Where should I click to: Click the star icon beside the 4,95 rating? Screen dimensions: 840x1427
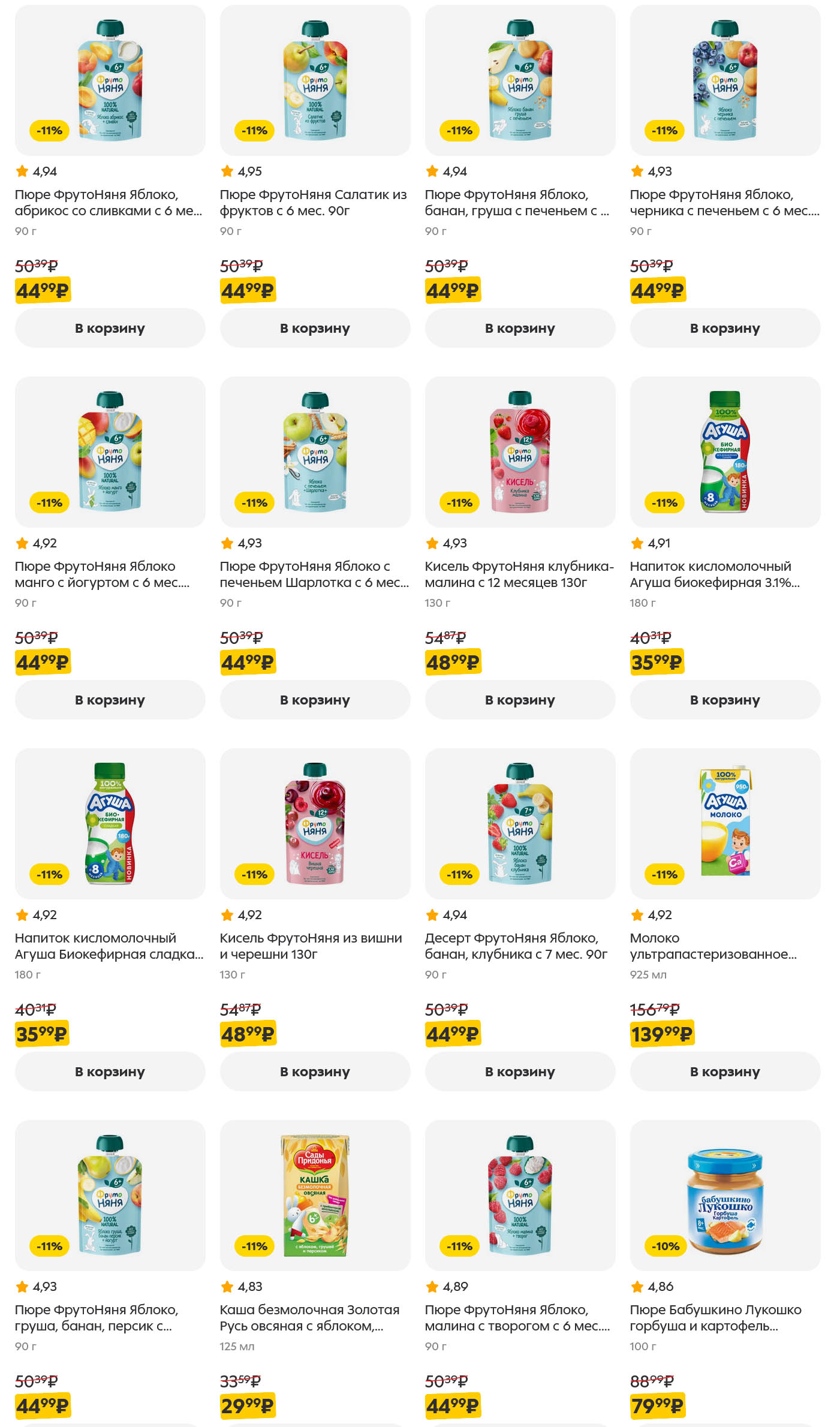[x=227, y=171]
